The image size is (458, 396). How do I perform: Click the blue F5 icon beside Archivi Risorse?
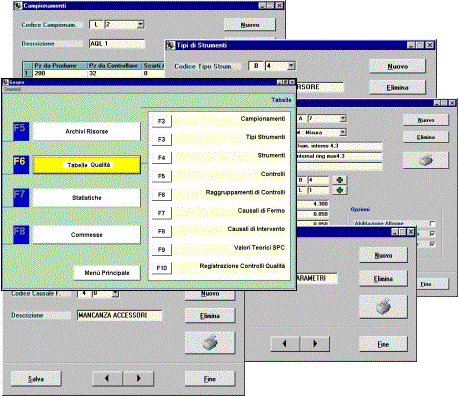pos(21,131)
